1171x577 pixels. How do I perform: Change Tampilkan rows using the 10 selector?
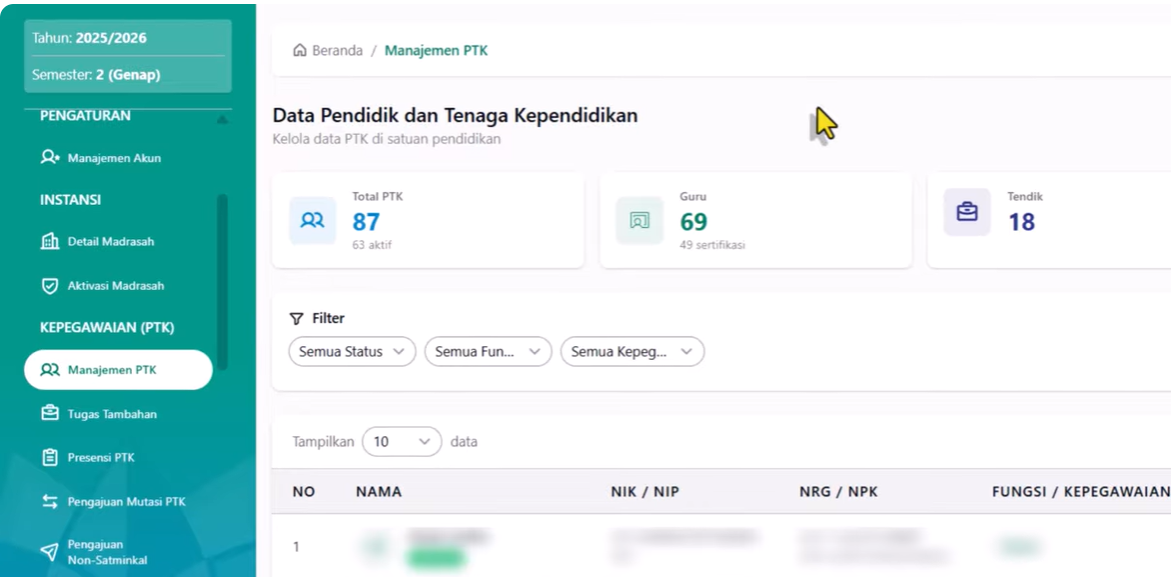401,441
